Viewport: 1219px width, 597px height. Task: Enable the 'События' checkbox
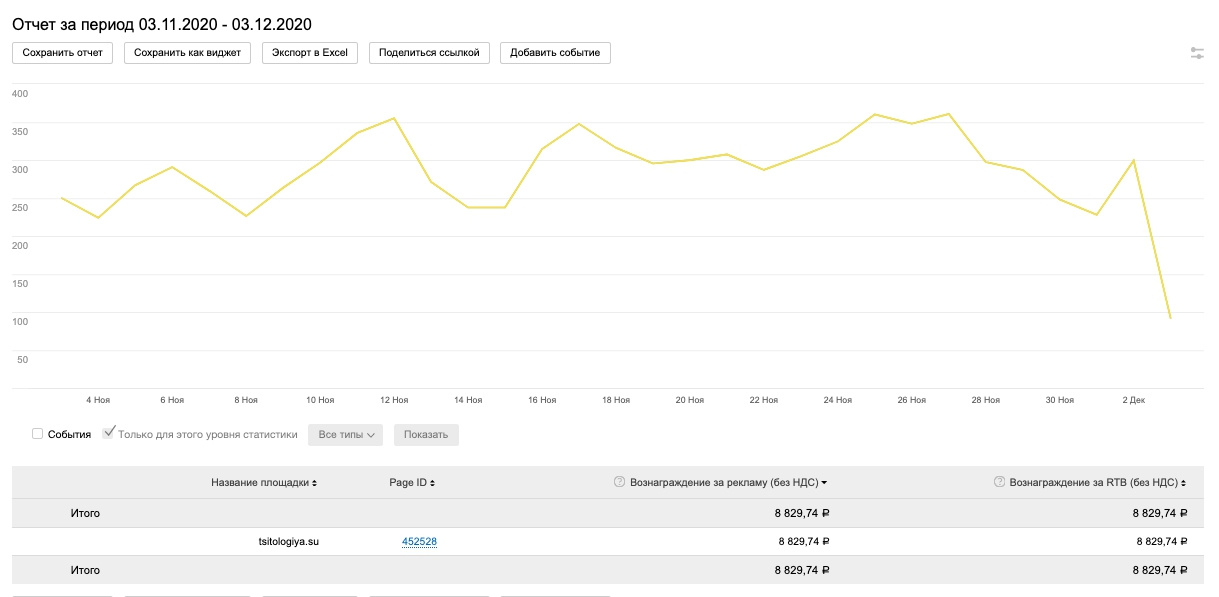[x=38, y=434]
